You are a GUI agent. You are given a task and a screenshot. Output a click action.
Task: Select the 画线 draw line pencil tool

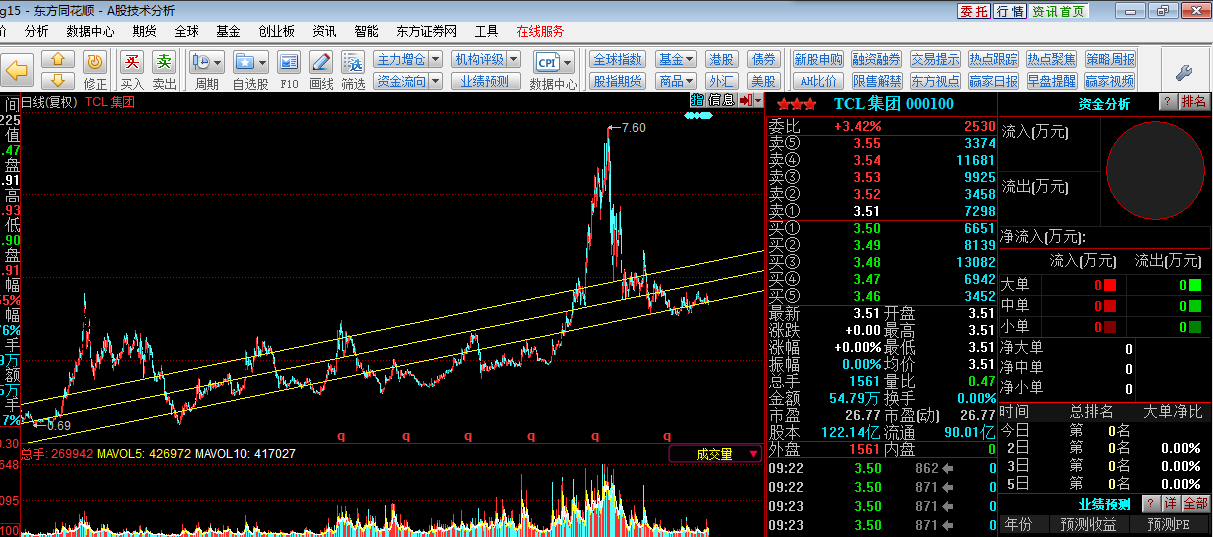coord(321,62)
